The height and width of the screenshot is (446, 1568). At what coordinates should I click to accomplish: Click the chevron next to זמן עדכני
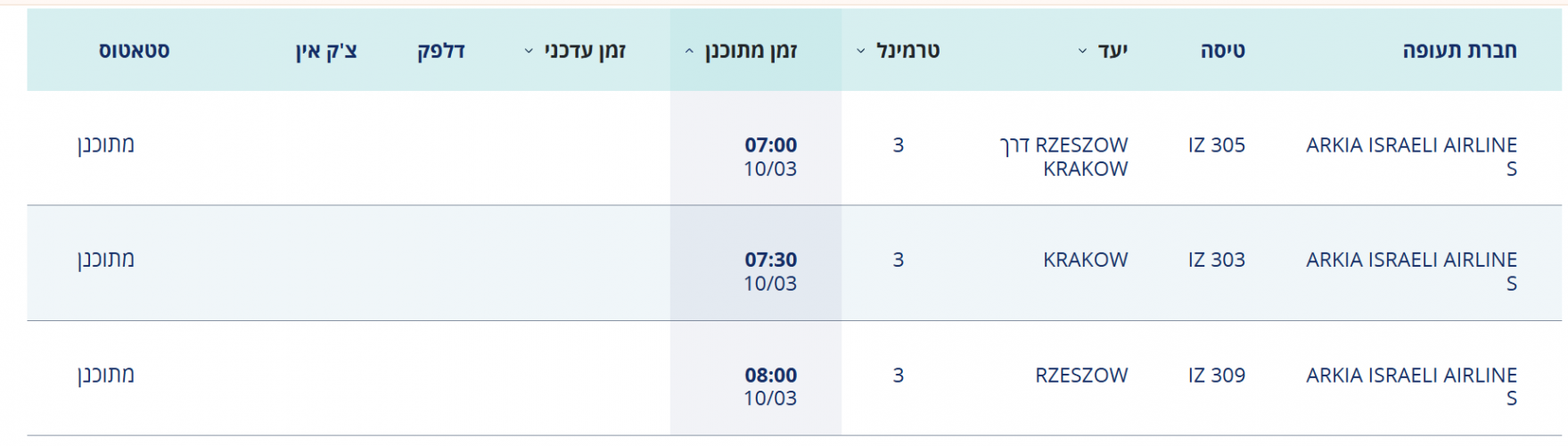coord(529,52)
